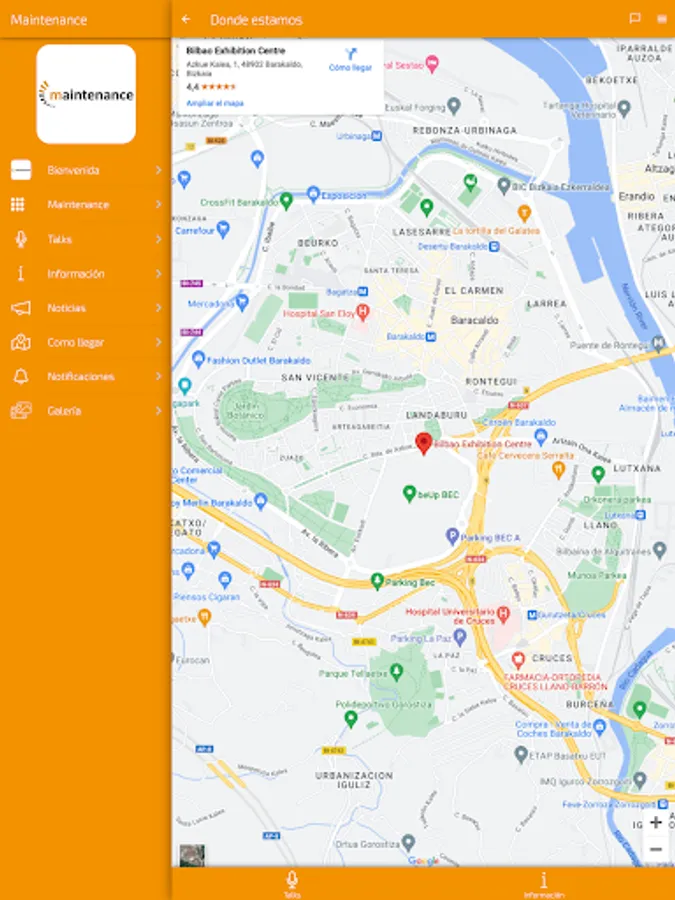Image resolution: width=675 pixels, height=900 pixels.
Task: Go back using the header arrow
Action: pos(186,19)
